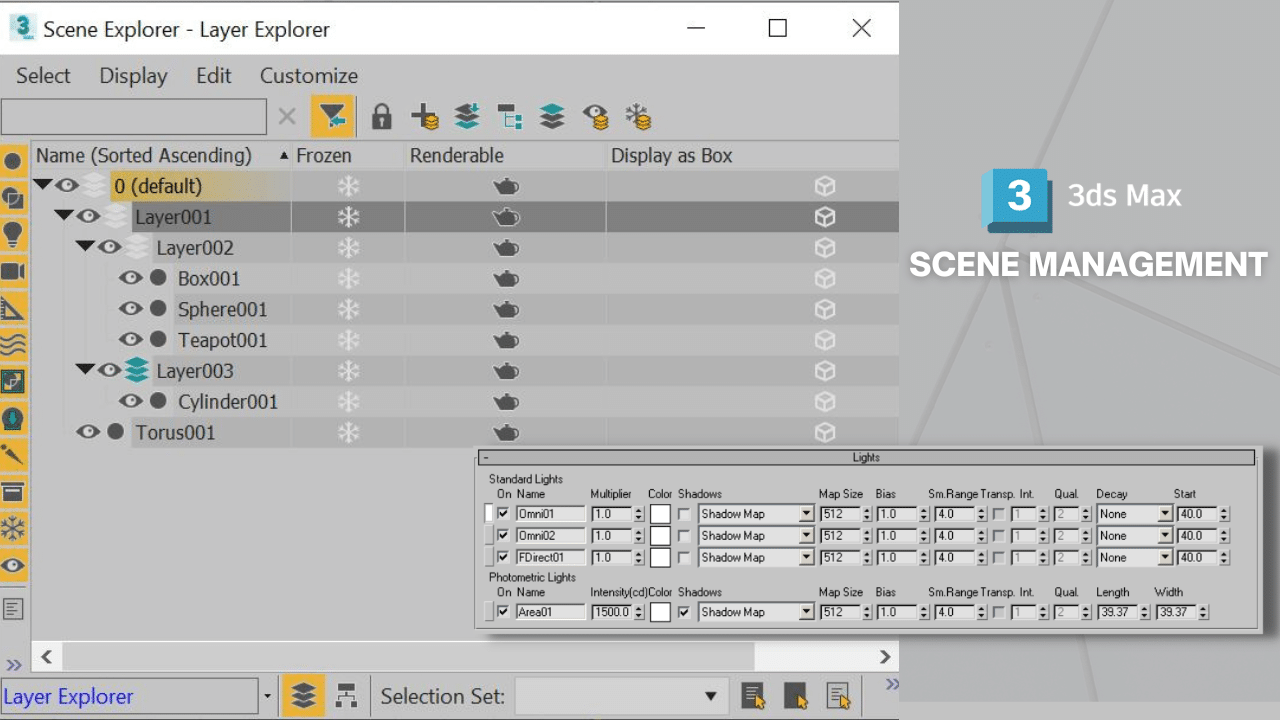Click the Create New Layer icon
Viewport: 1280px width, 720px height.
pos(425,116)
